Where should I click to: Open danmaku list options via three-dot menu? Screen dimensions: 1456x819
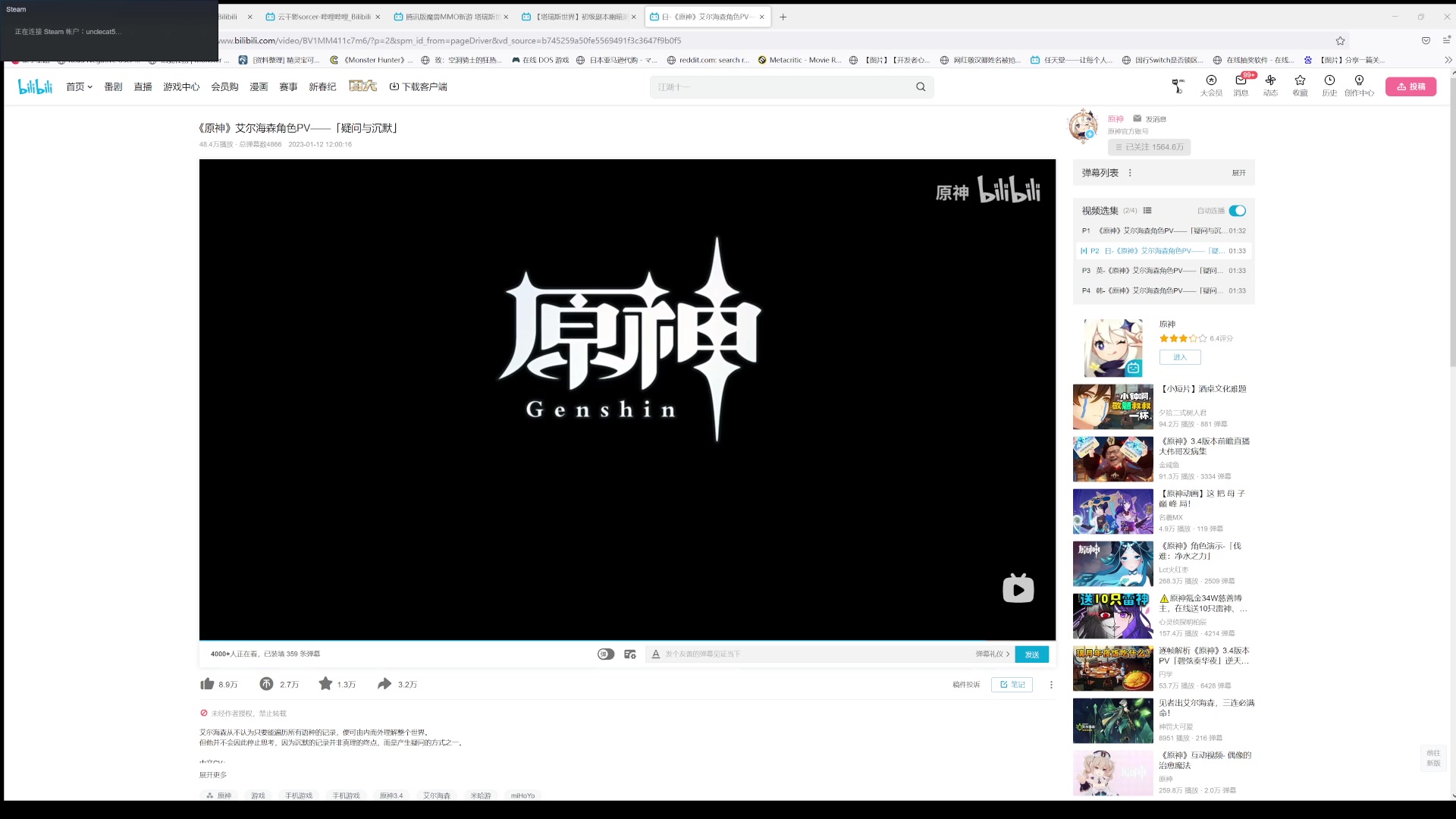point(1129,172)
